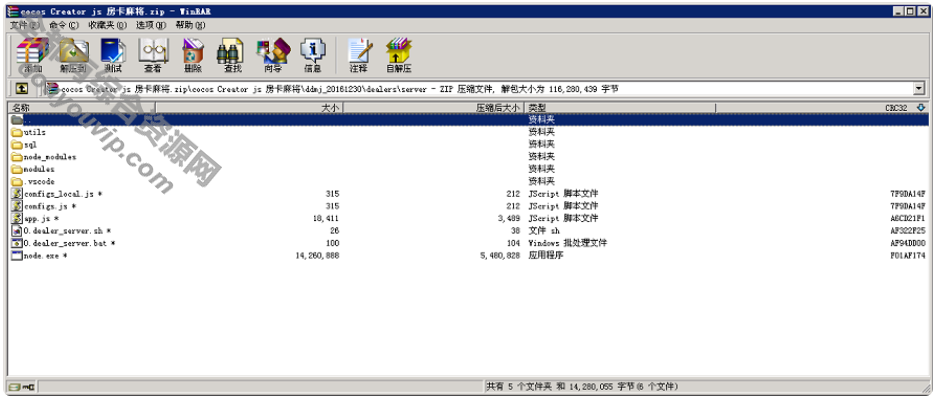Click the configs.js file icon
Viewport: 936px width, 397px height.
click(x=17, y=206)
